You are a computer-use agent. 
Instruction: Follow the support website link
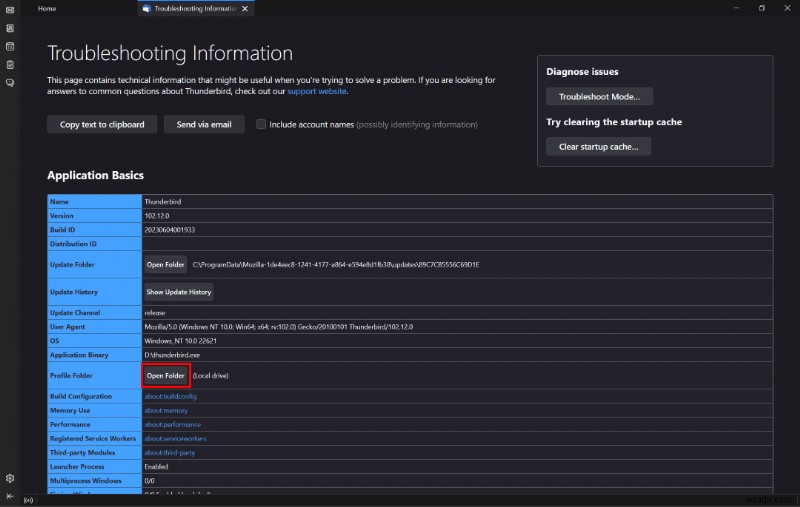pos(317,91)
